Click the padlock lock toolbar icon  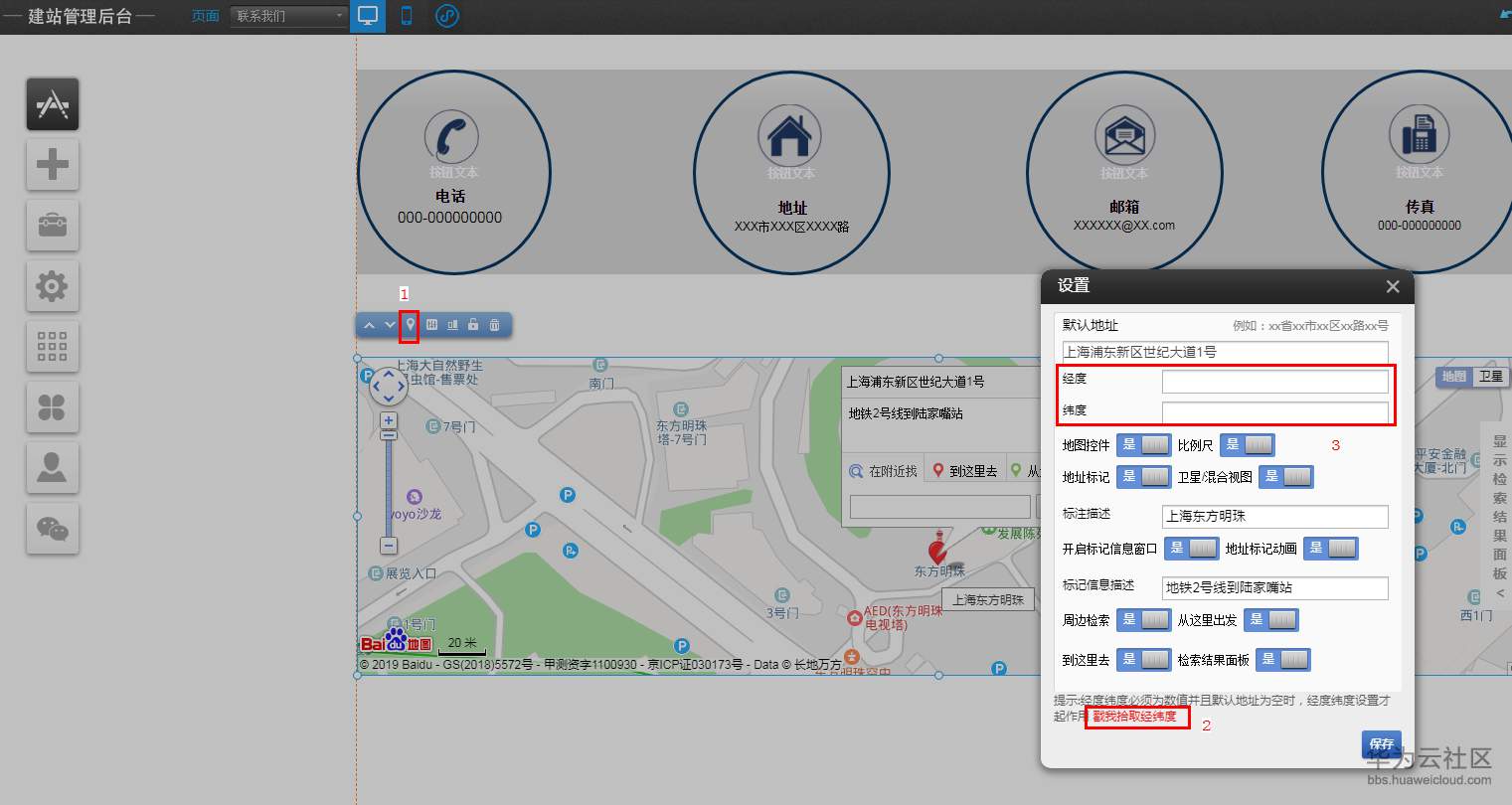473,324
